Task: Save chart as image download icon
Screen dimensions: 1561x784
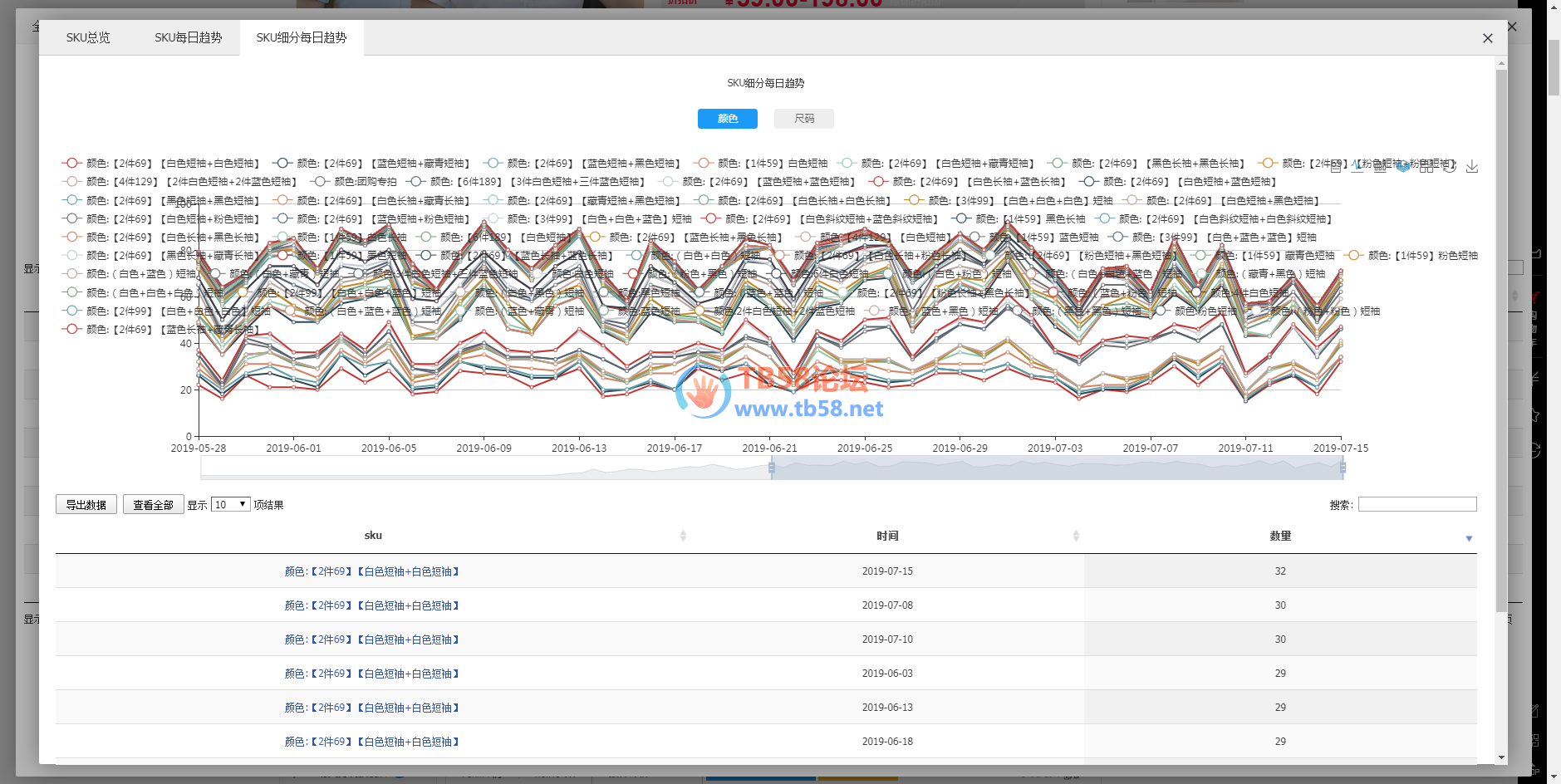Action: (1472, 166)
